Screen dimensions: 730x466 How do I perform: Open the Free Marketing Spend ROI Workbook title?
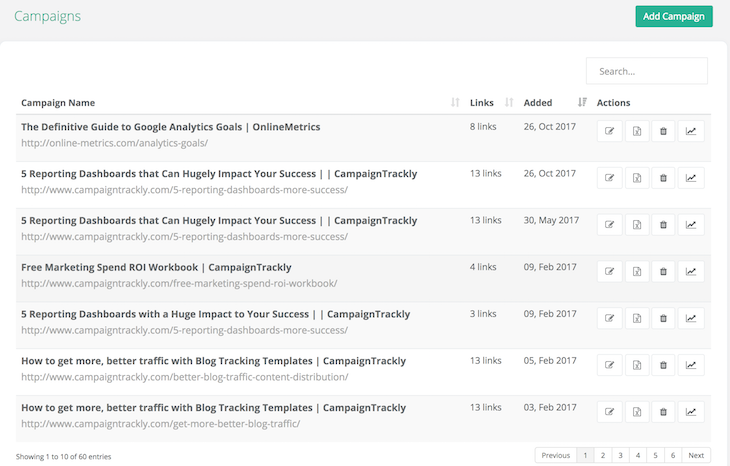[x=156, y=268]
